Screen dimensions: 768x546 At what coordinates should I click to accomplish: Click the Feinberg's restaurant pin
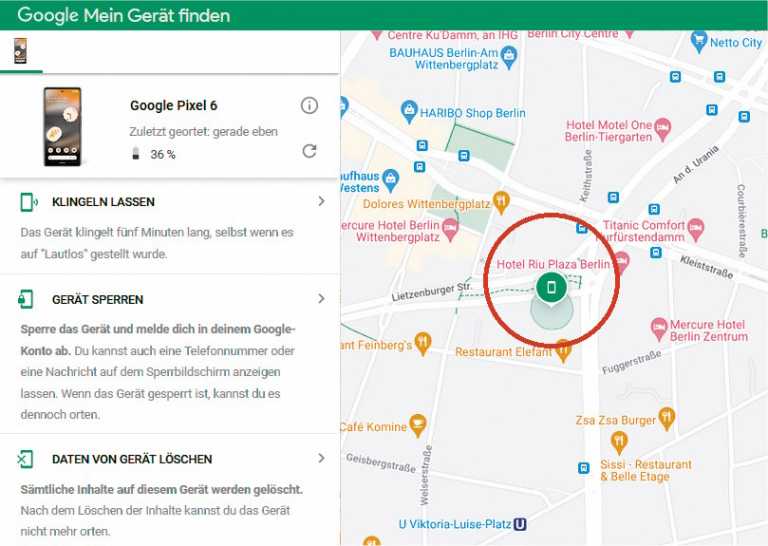click(423, 343)
